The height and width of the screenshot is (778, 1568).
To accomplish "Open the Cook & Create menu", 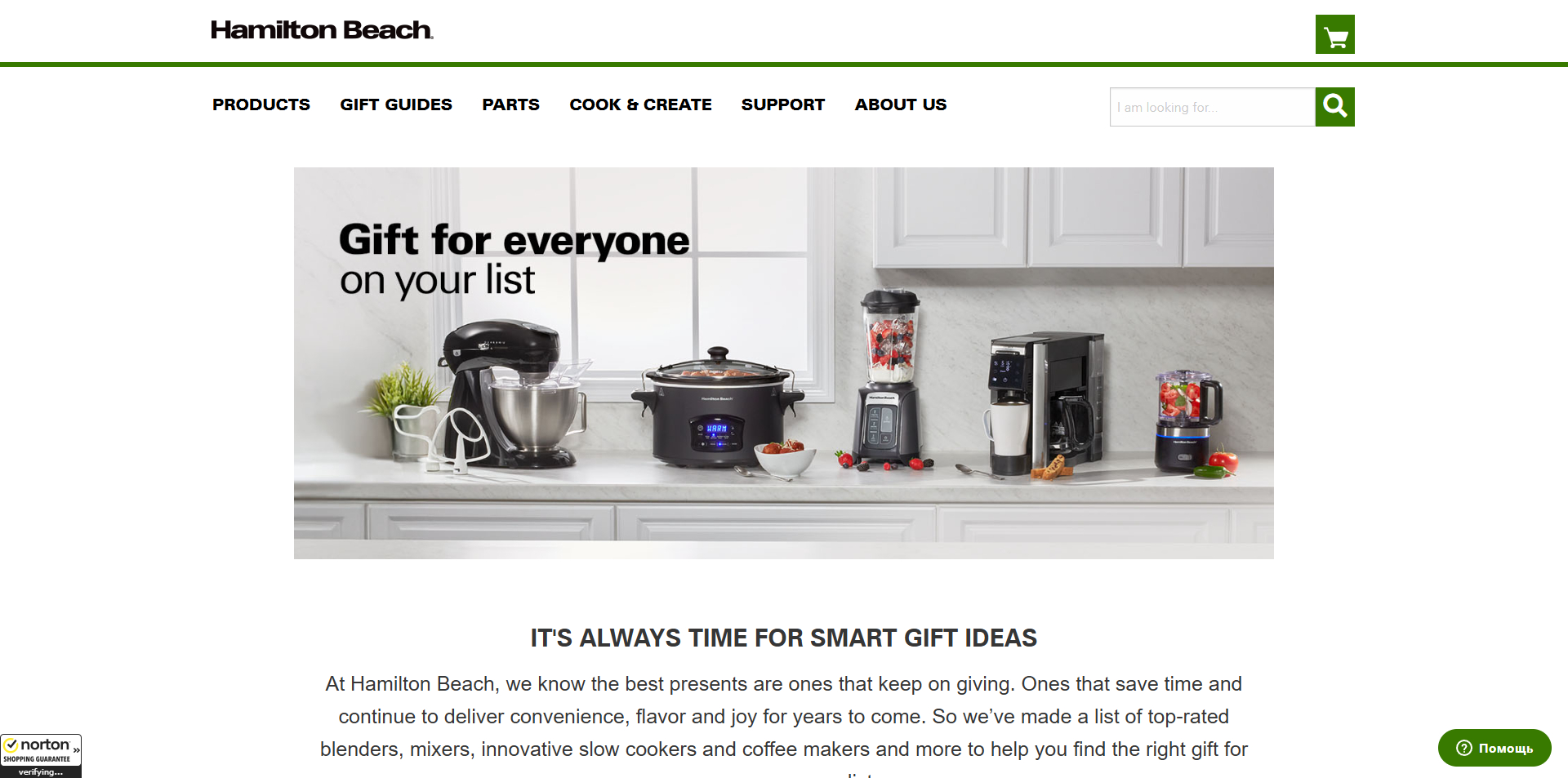I will point(640,104).
